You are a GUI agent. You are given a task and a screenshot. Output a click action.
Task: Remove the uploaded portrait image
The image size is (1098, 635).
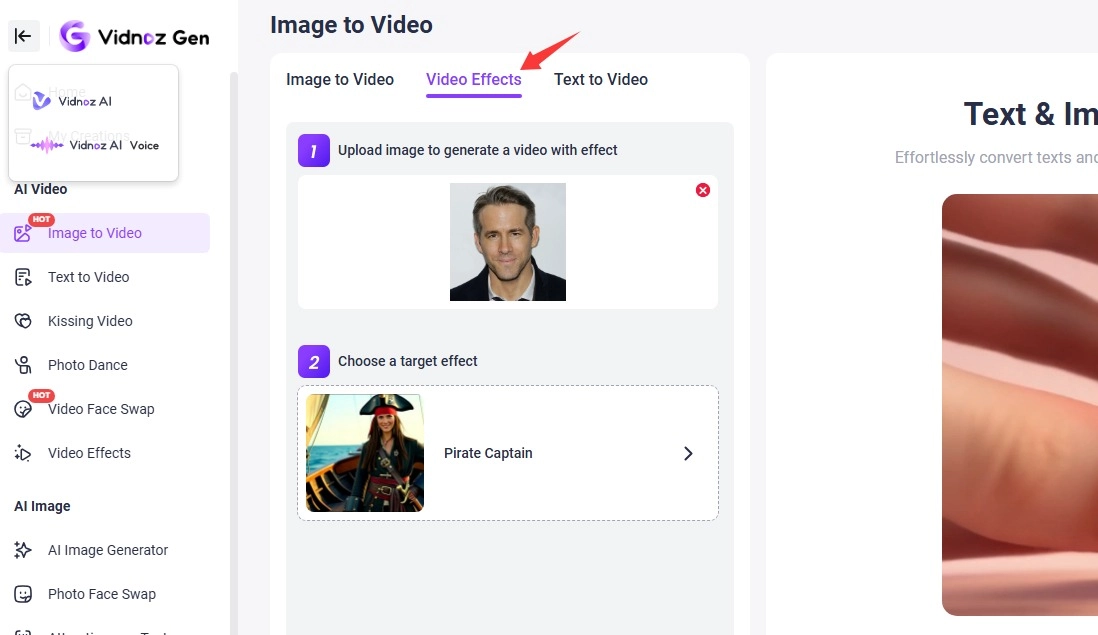pyautogui.click(x=702, y=189)
